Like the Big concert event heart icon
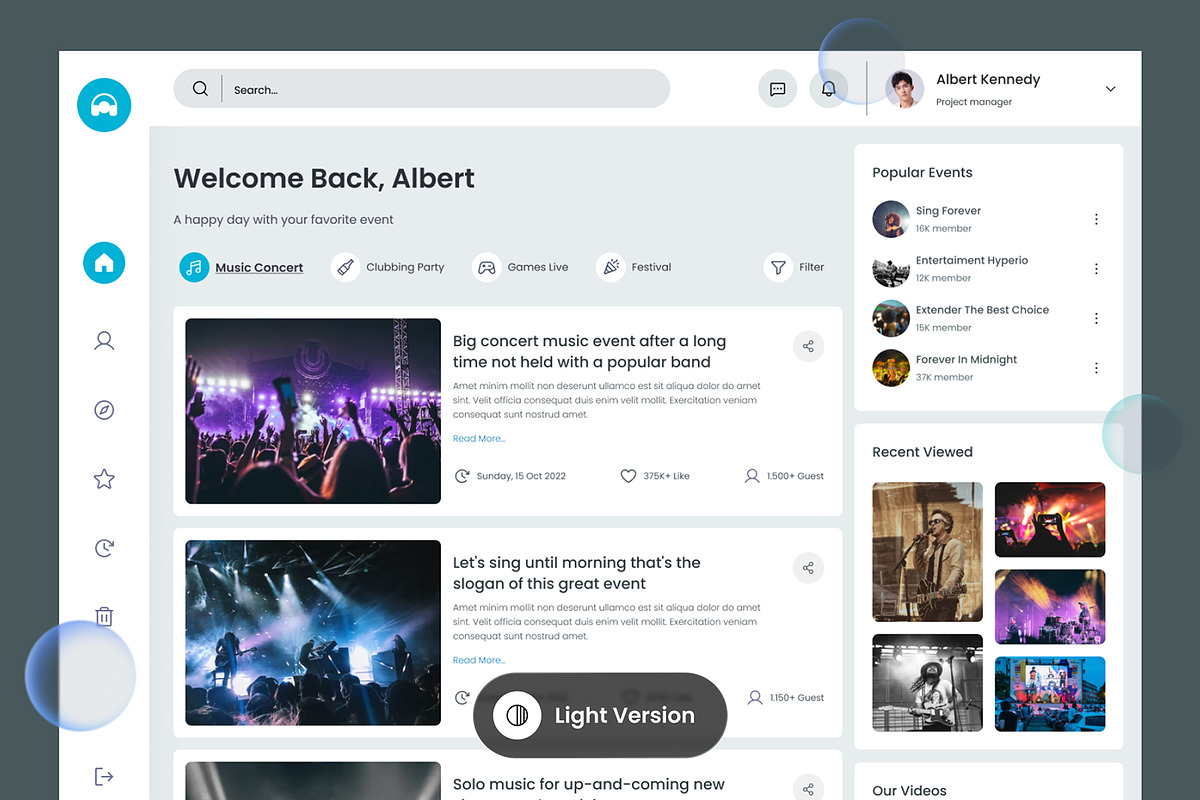Screen dimensions: 1200x800 [x=628, y=476]
